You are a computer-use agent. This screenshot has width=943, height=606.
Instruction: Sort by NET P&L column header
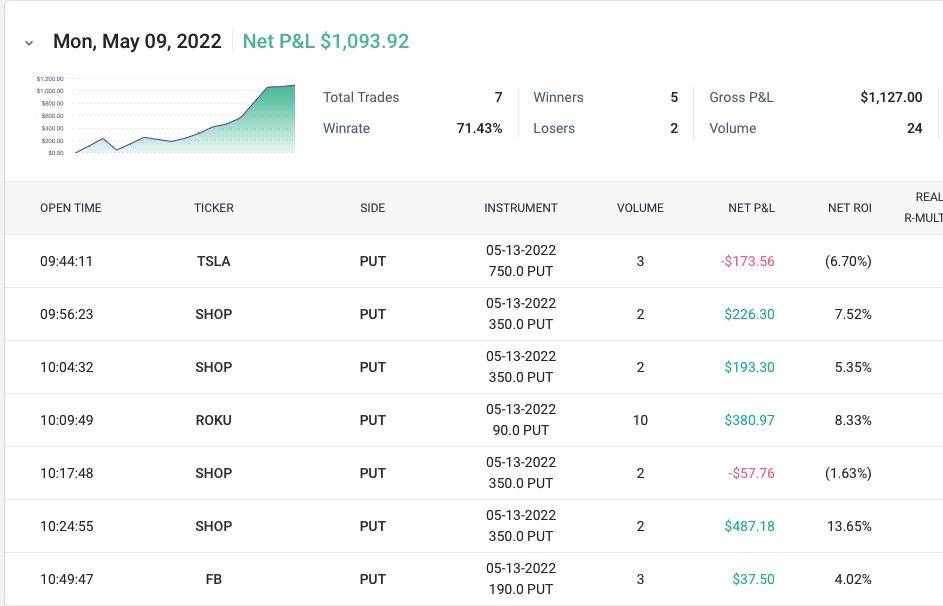tap(751, 208)
